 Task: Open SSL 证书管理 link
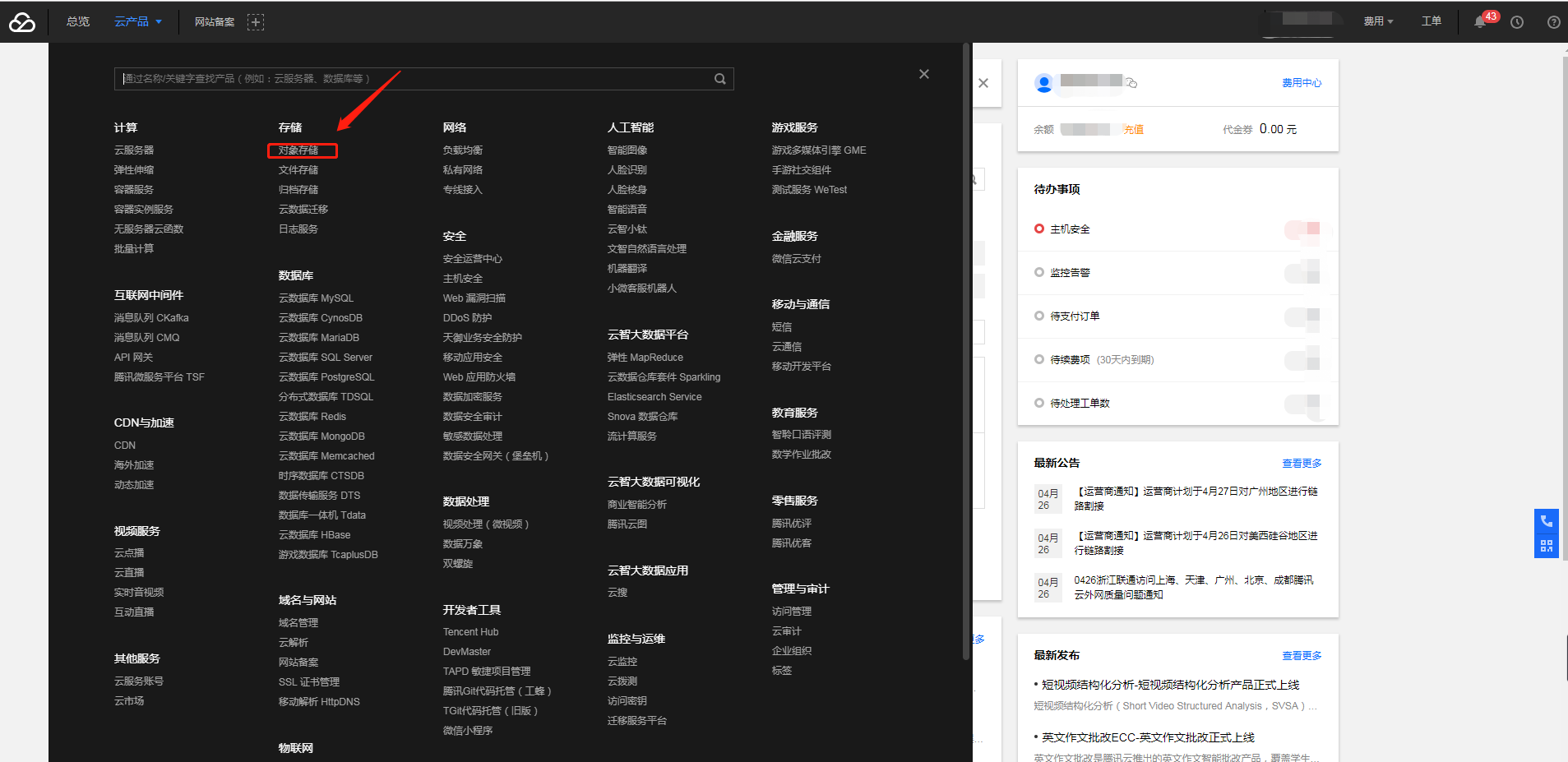click(309, 682)
